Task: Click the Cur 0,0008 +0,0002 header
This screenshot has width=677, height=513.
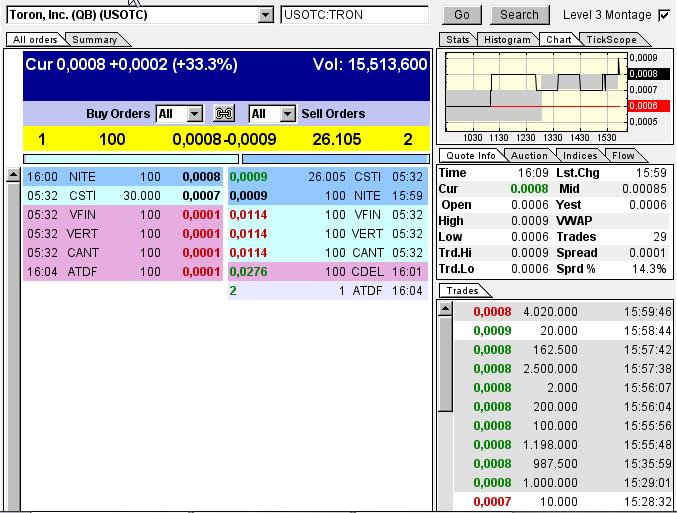Action: 131,65
